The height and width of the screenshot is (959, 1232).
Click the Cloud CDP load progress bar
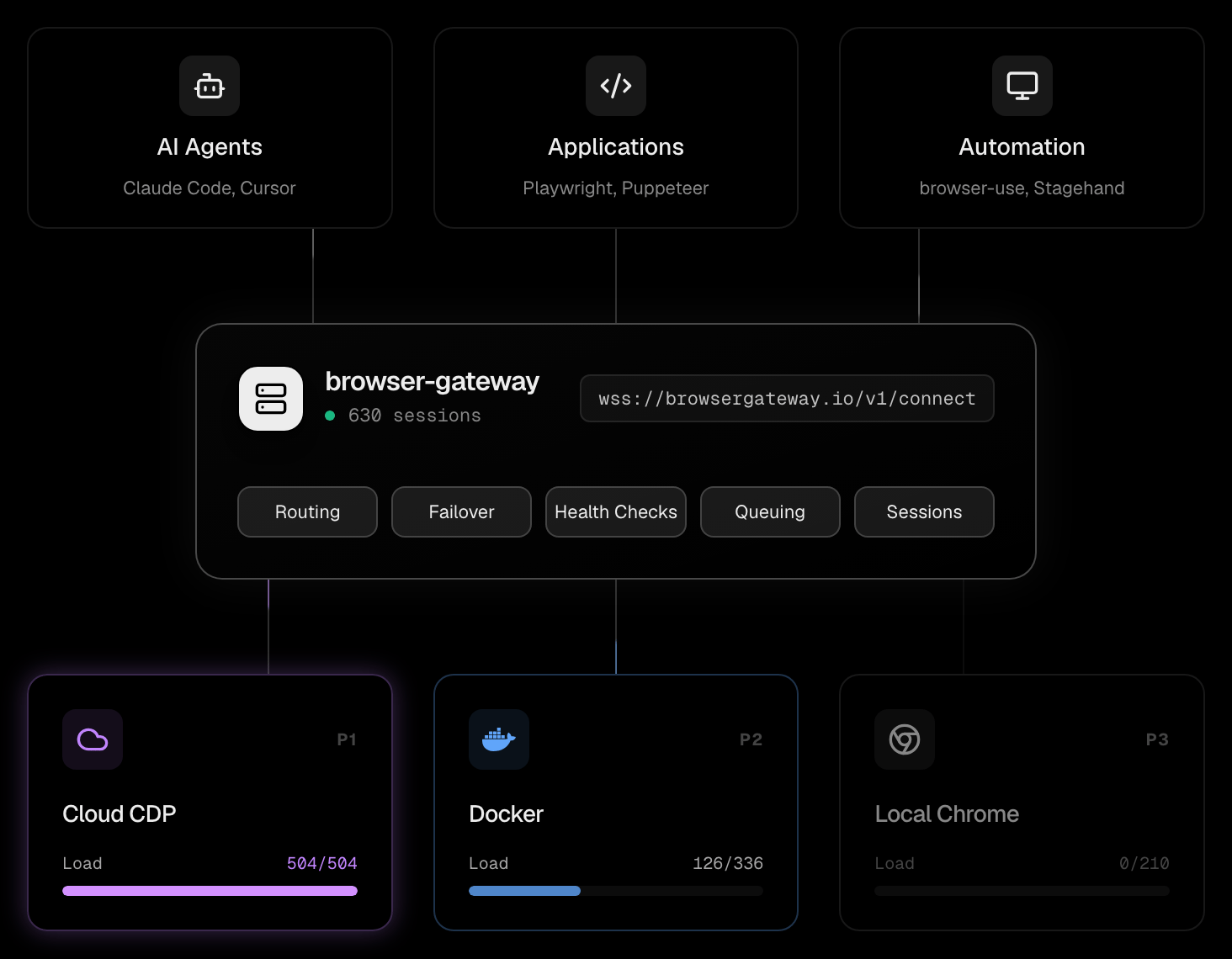pyautogui.click(x=210, y=891)
